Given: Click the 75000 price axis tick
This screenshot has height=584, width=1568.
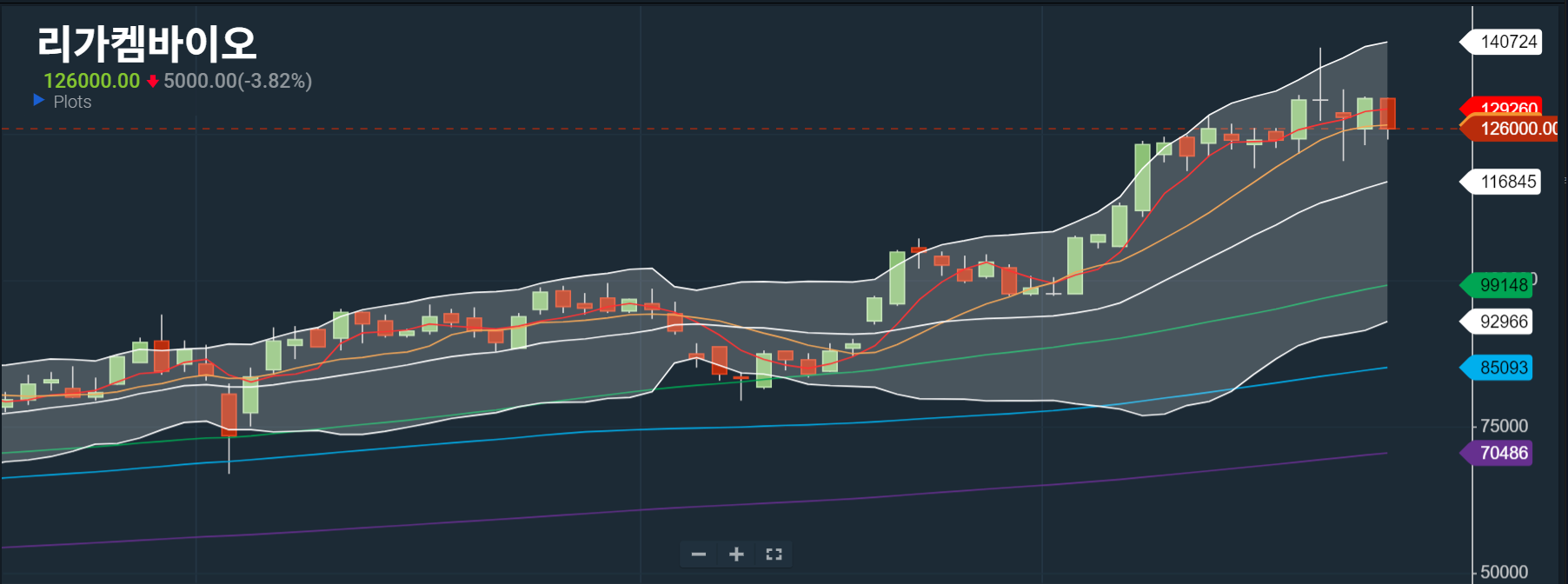Looking at the screenshot, I should point(1504,426).
